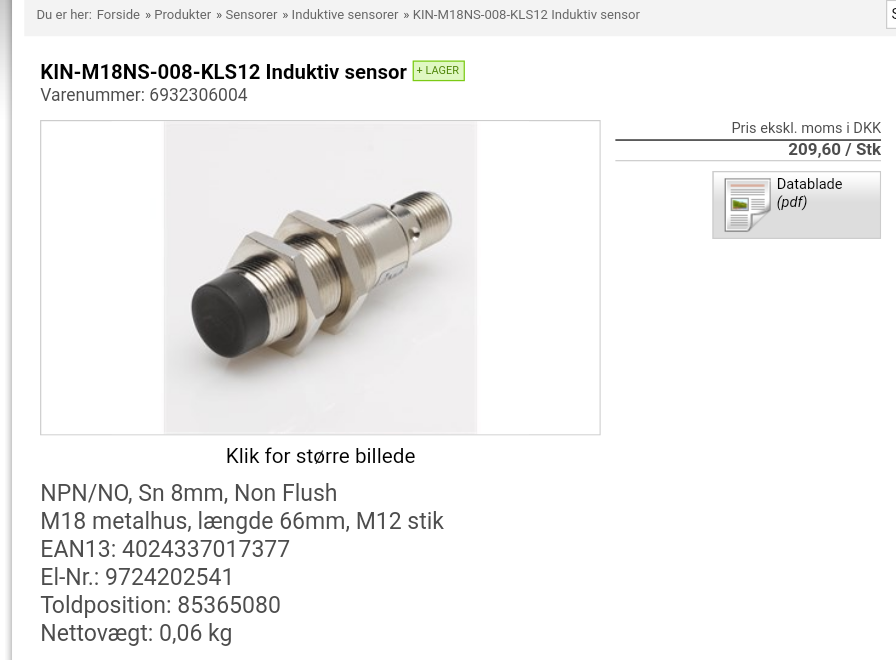Screen dimensions: 896x660
Task: Click the green + LAGER stock badge
Action: 439,70
